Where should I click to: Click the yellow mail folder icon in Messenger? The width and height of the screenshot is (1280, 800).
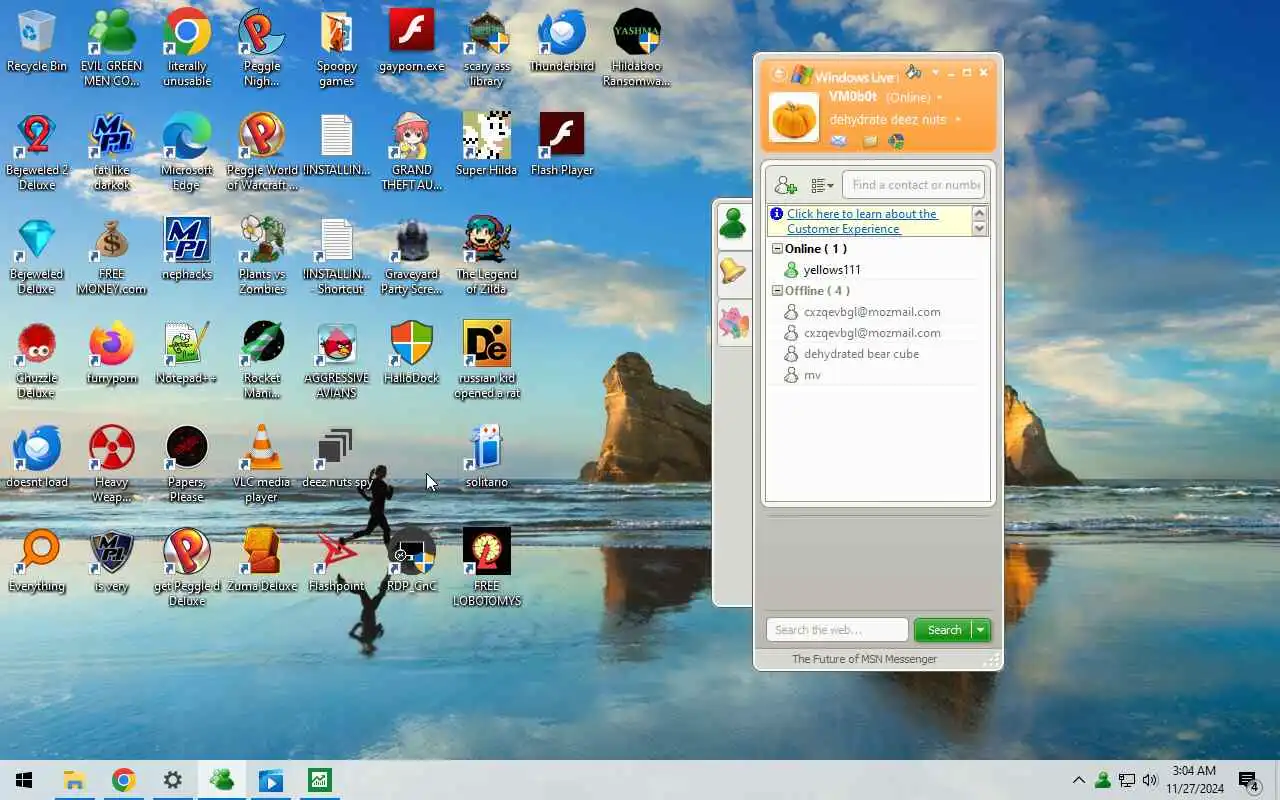[870, 142]
